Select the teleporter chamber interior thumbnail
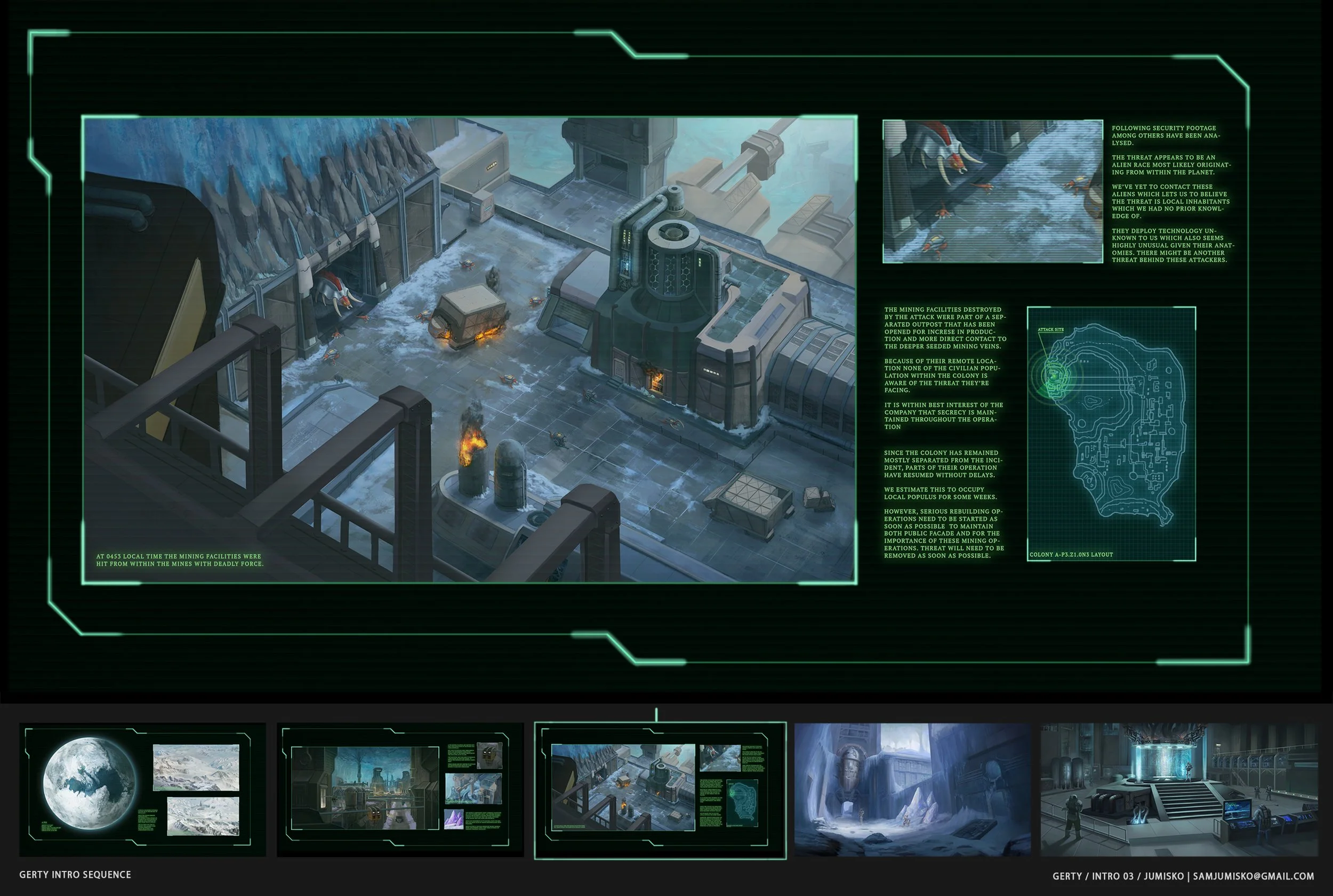Viewport: 1333px width, 896px height. coord(1179,789)
